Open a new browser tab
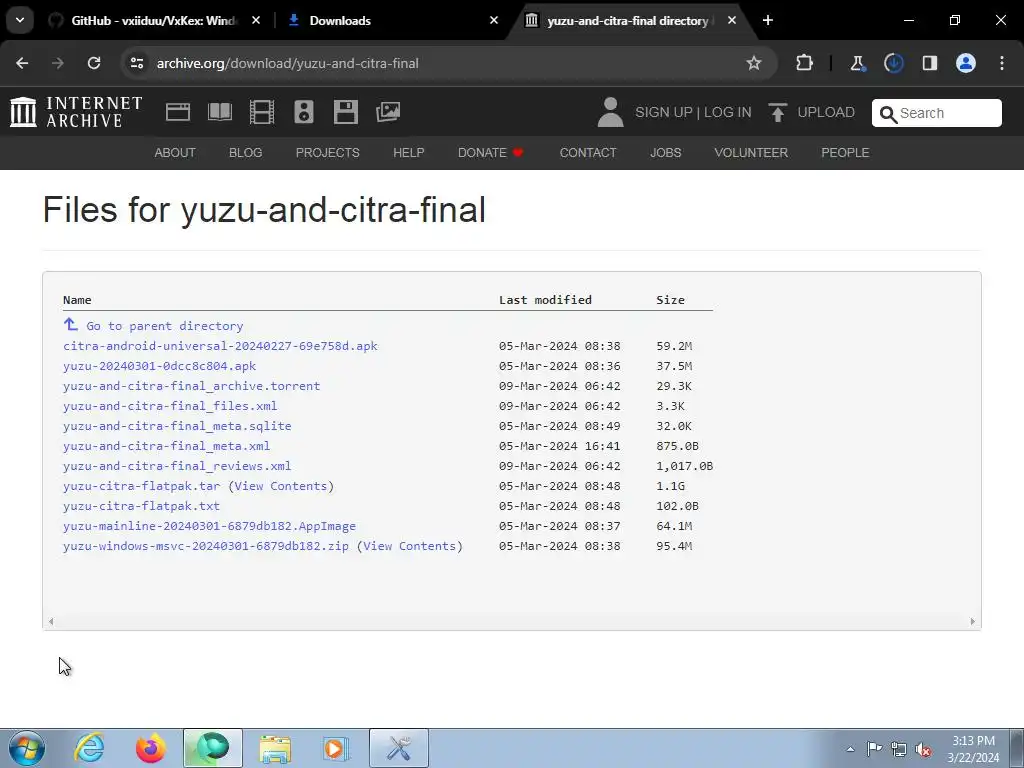This screenshot has width=1024, height=768. (768, 20)
